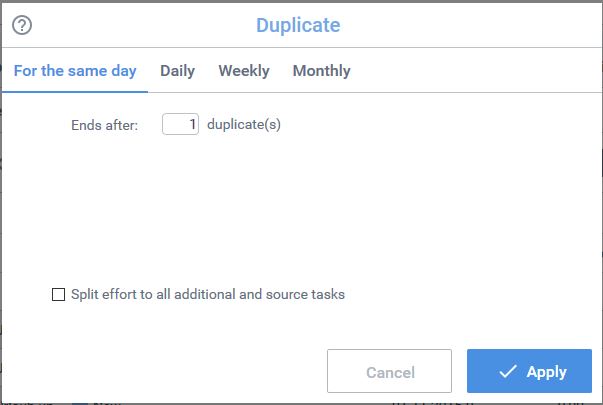
Task: Choose Monthly recurrence for duplication
Action: click(321, 71)
